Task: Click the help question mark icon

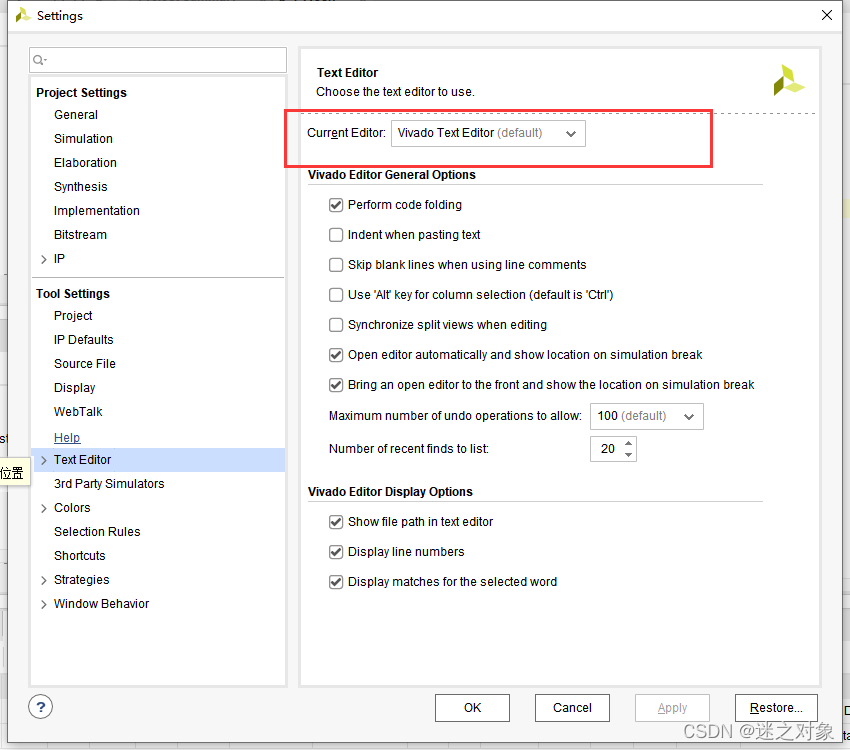Action: tap(41, 707)
